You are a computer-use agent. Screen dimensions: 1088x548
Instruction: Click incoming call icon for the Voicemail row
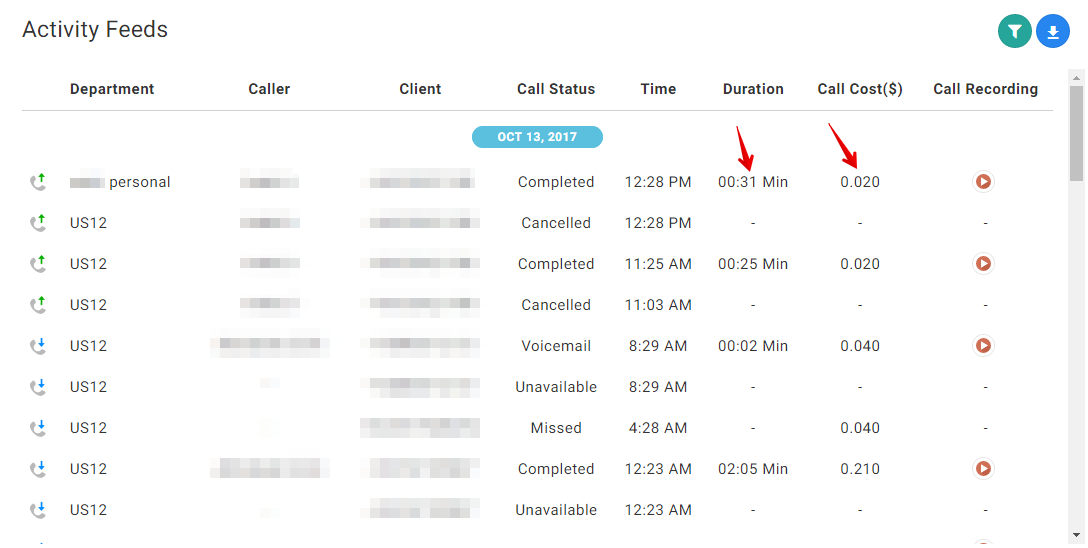[x=38, y=345]
